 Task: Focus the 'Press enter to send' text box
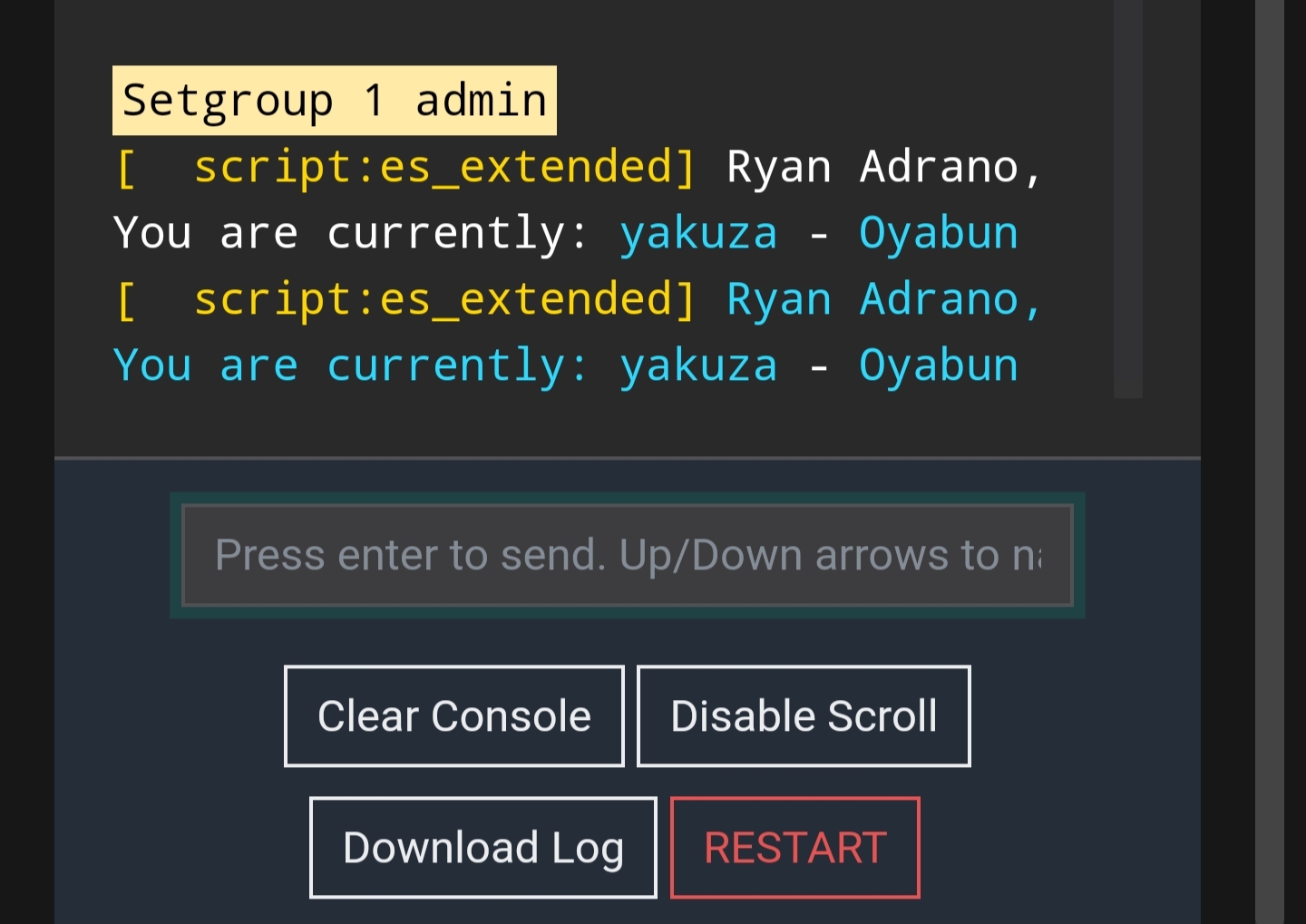coord(627,554)
